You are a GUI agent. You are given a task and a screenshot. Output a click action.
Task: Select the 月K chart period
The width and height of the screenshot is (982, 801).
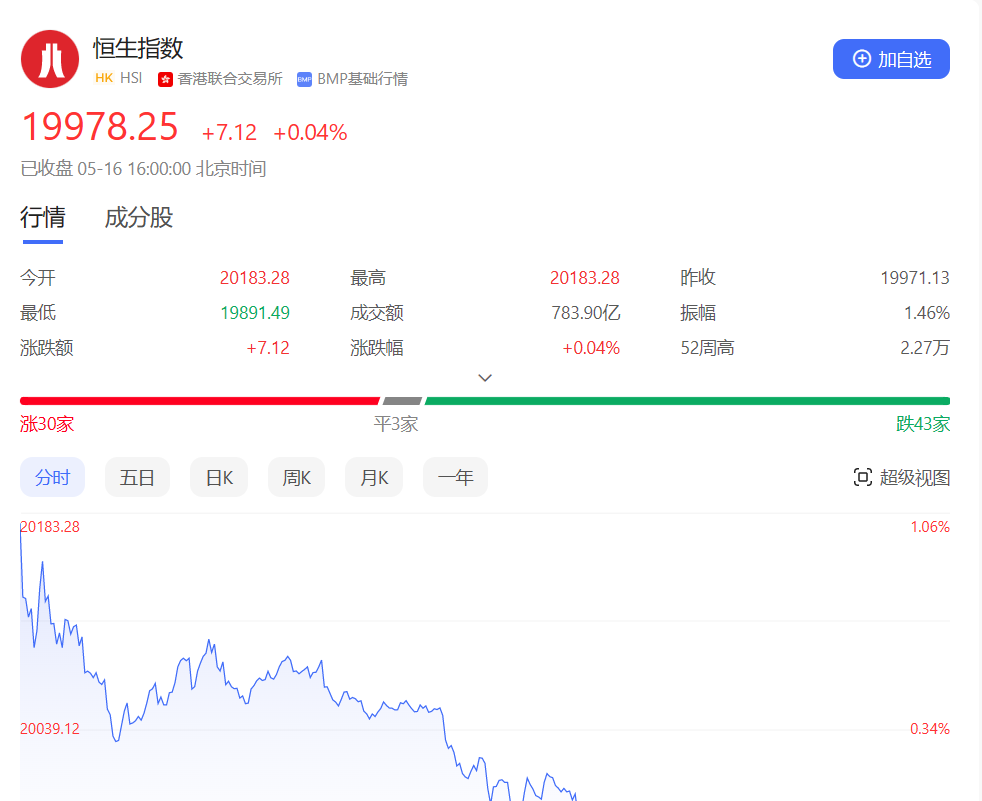tap(374, 477)
